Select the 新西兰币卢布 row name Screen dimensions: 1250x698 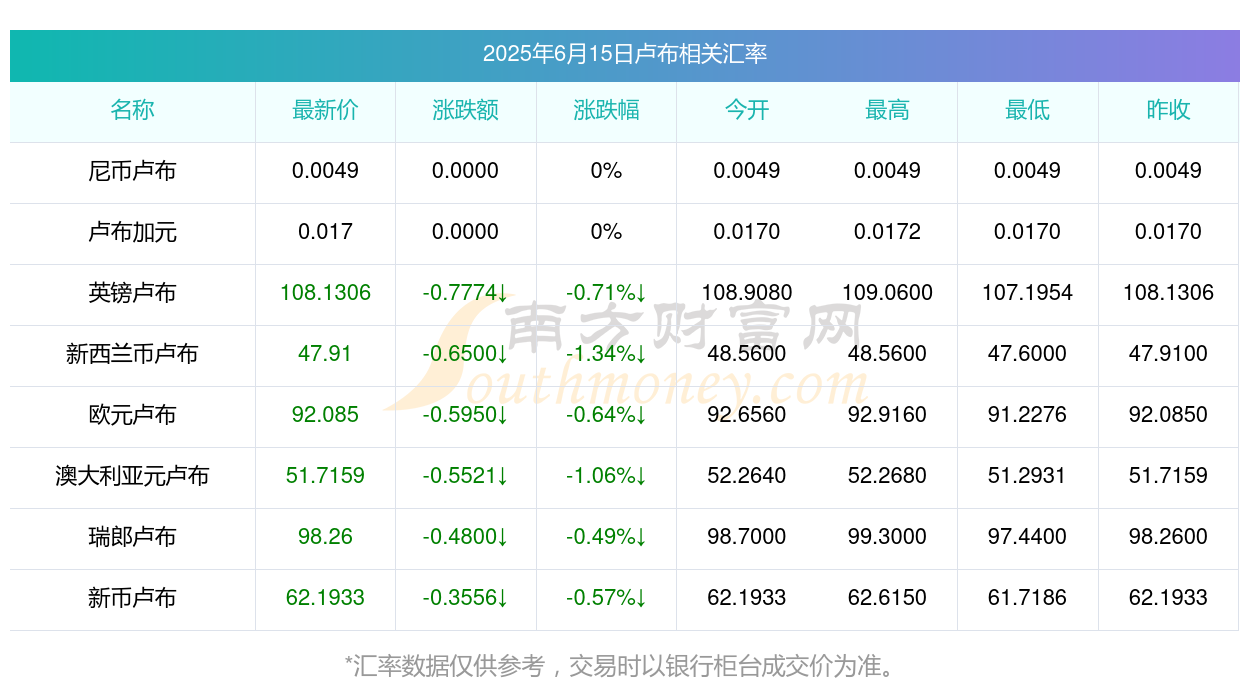click(x=132, y=354)
